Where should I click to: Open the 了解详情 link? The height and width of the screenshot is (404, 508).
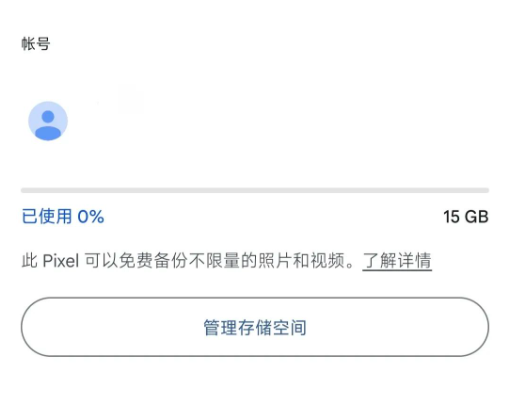click(397, 260)
